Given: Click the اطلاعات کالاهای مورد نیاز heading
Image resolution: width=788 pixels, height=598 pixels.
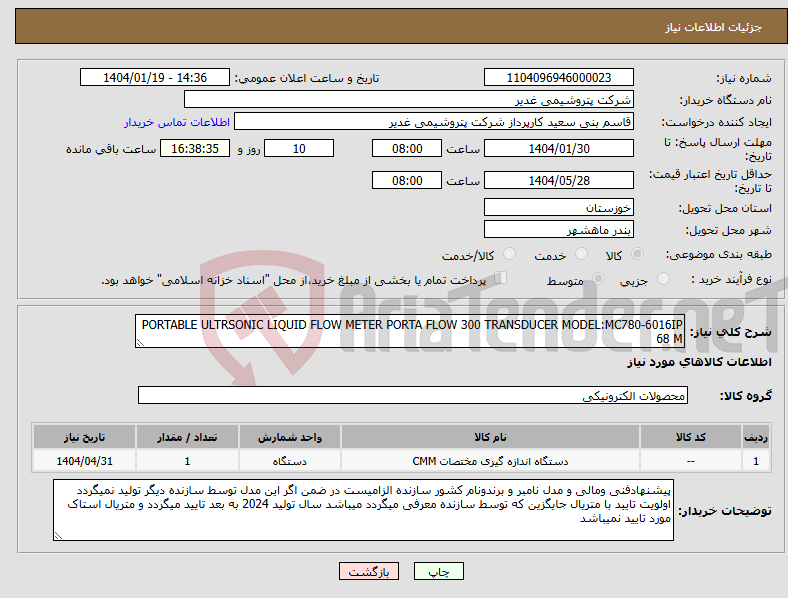Looking at the screenshot, I should click(699, 362).
